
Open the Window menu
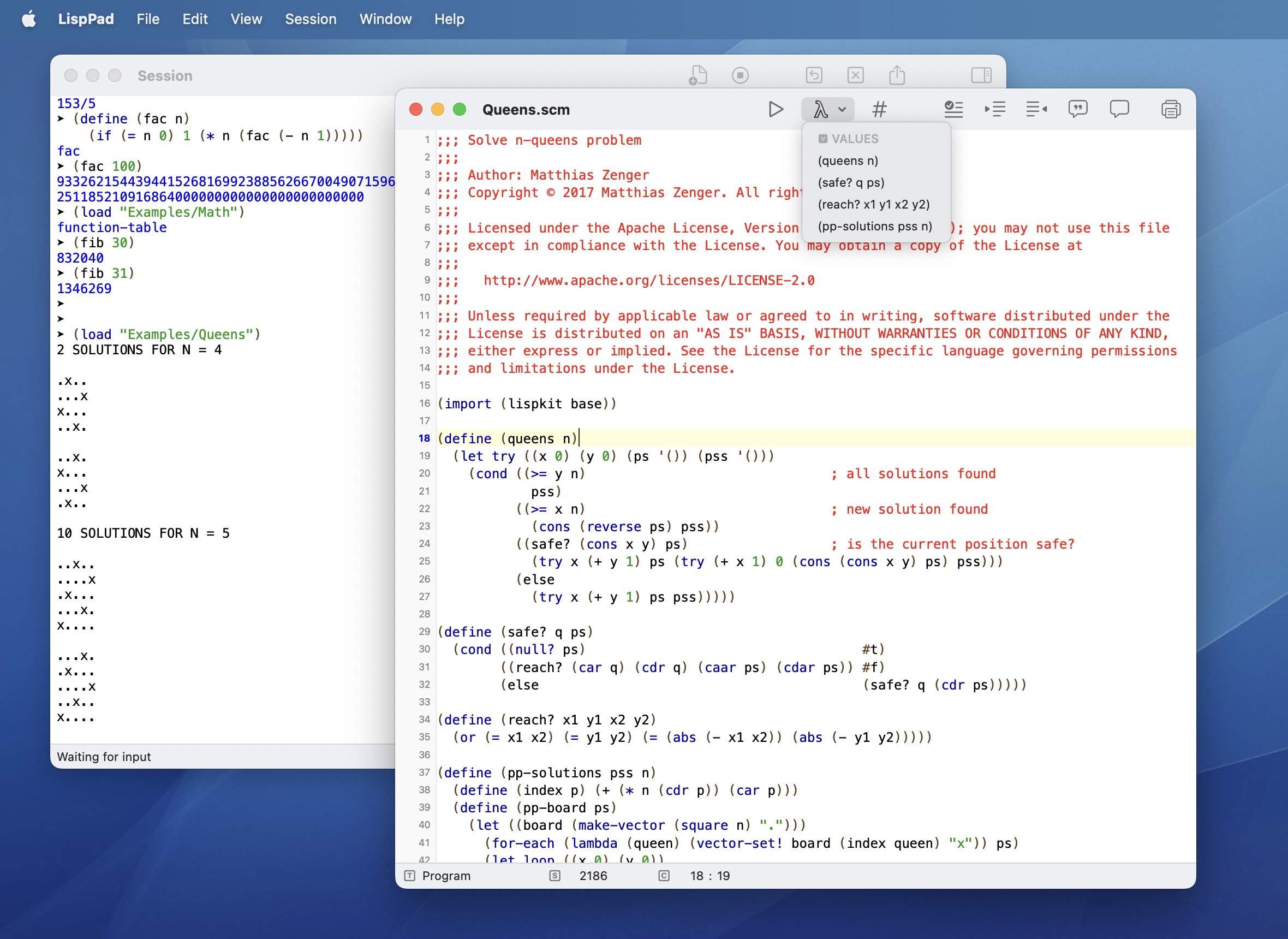(385, 19)
